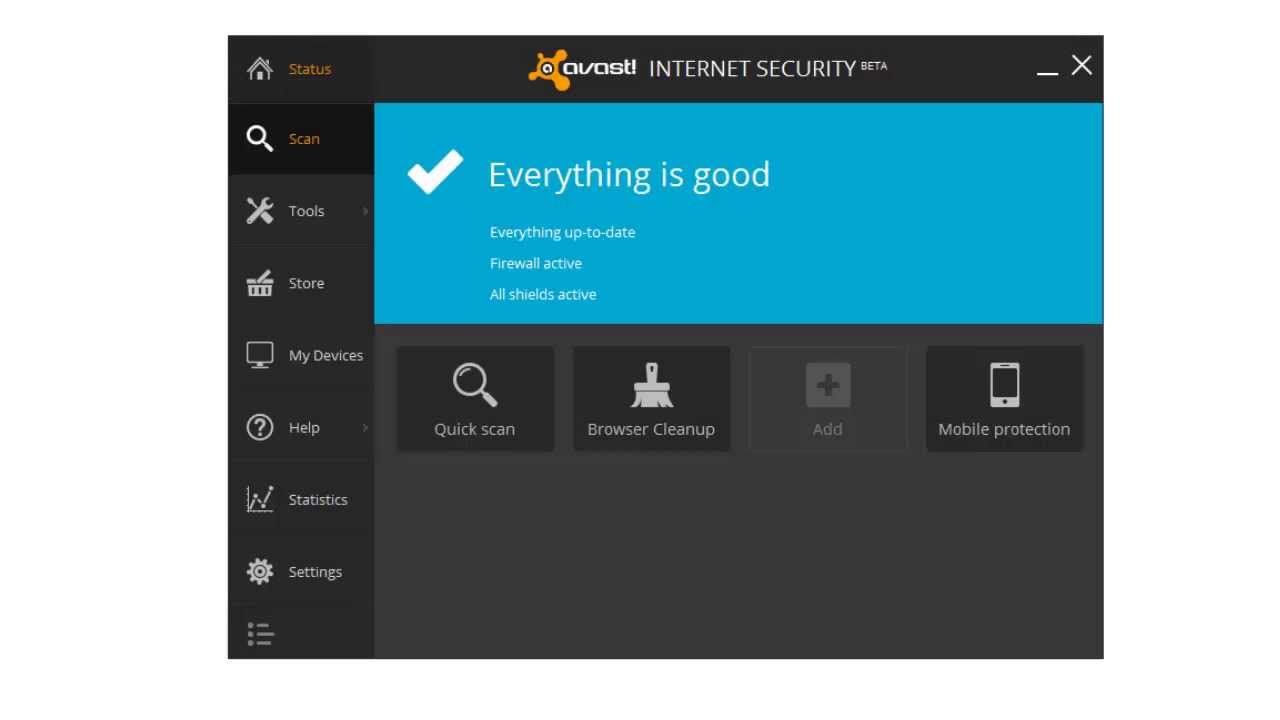This screenshot has width=1280, height=720.
Task: Click the question mark Help icon
Action: click(x=260, y=427)
